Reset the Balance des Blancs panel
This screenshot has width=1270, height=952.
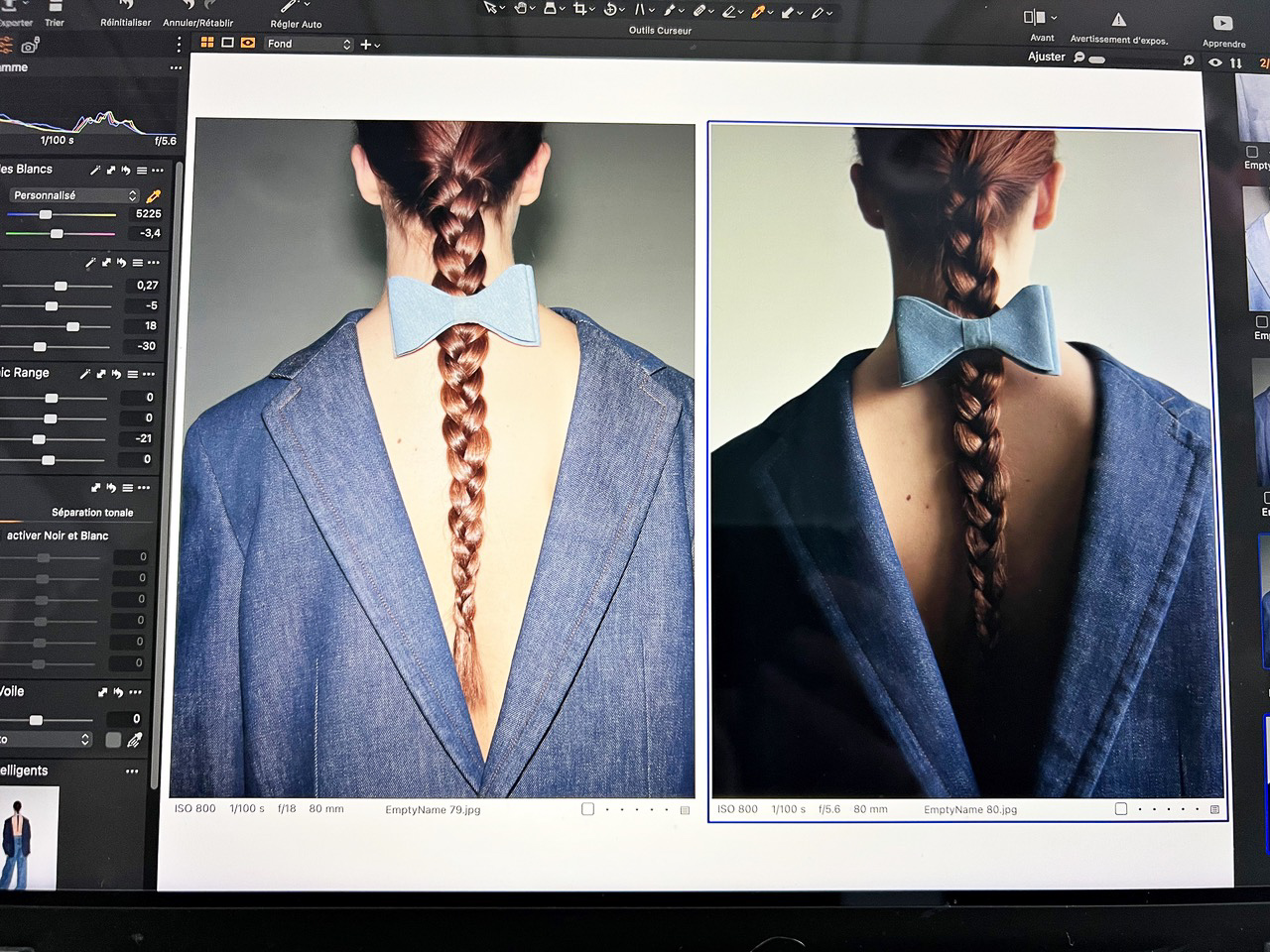(125, 171)
